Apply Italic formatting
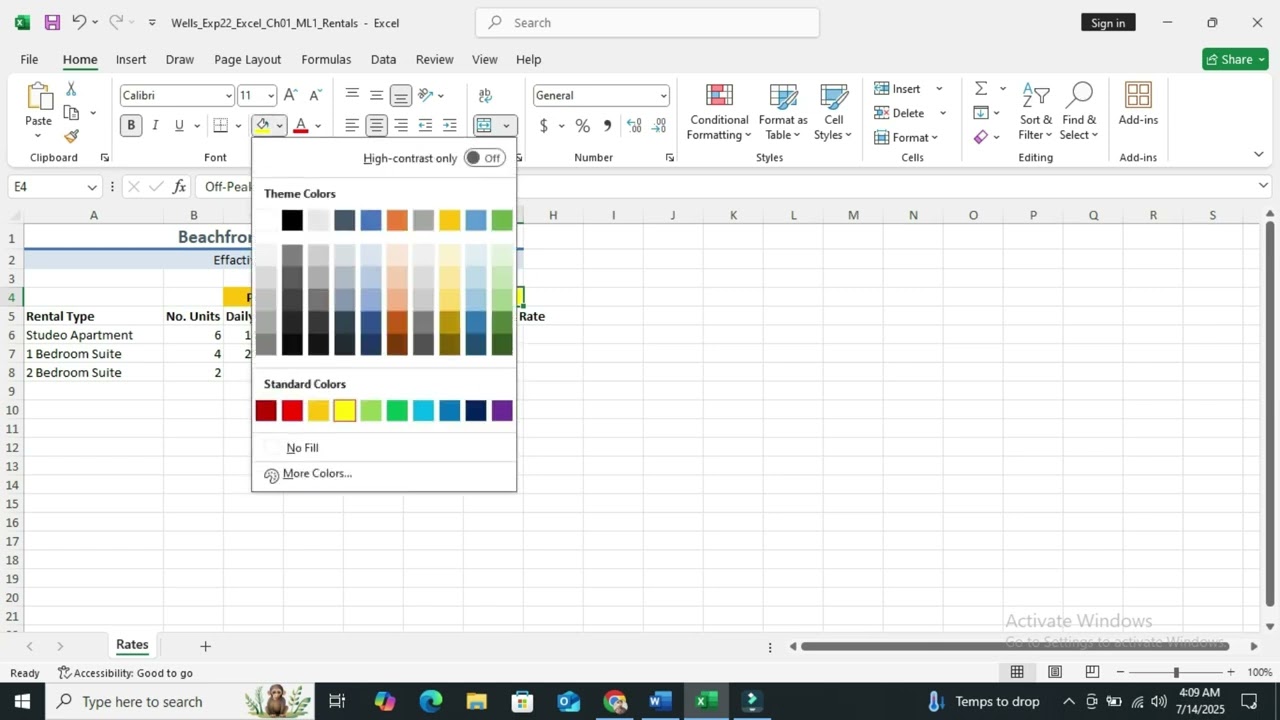Image resolution: width=1280 pixels, height=720 pixels. tap(155, 126)
